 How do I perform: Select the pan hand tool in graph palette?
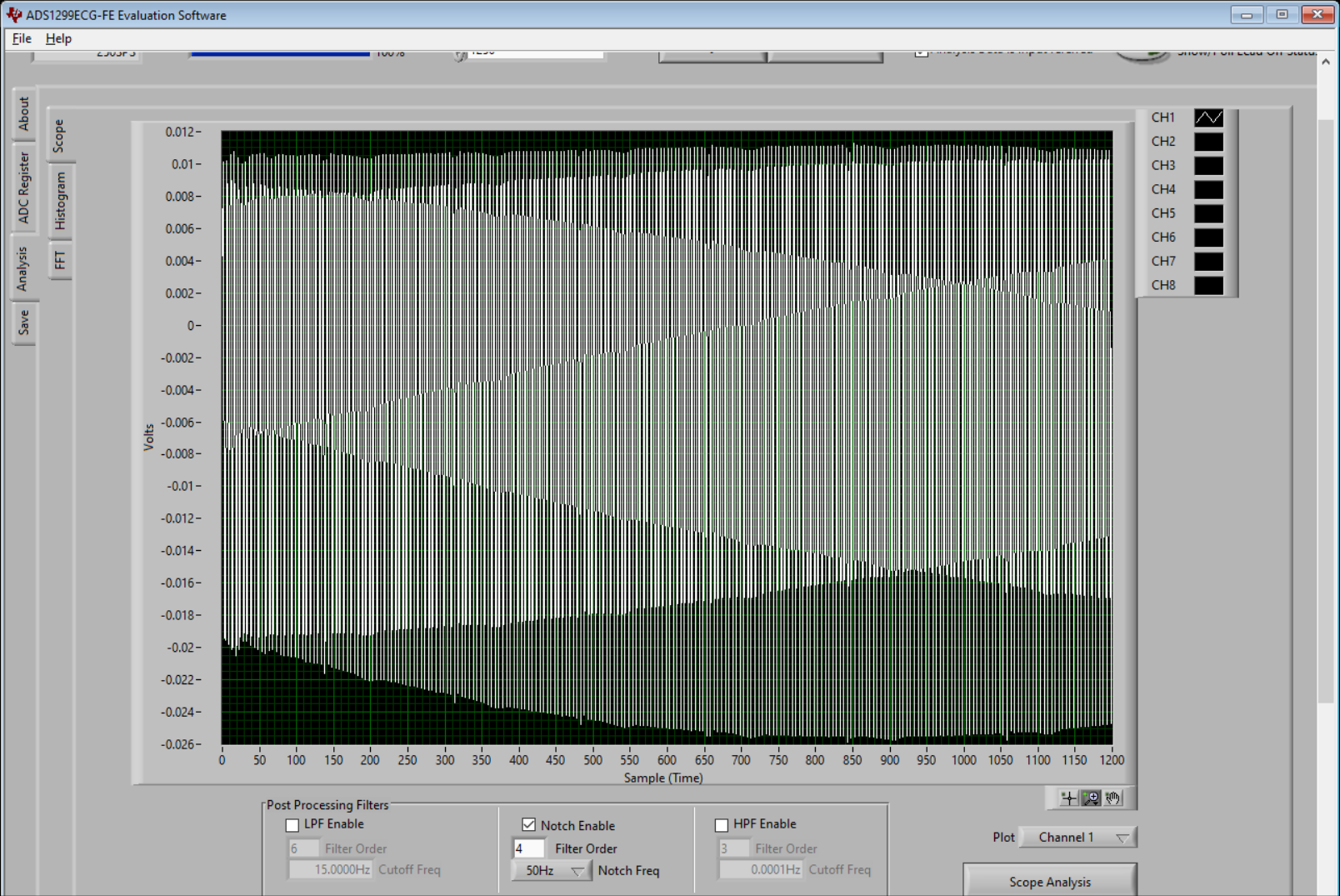(x=1112, y=798)
